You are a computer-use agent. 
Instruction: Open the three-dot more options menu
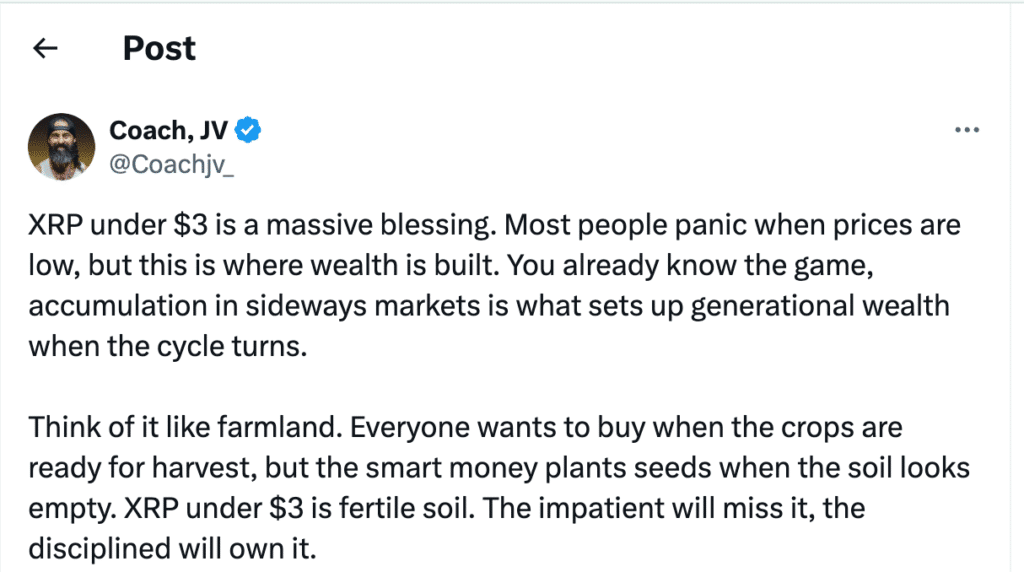(967, 131)
